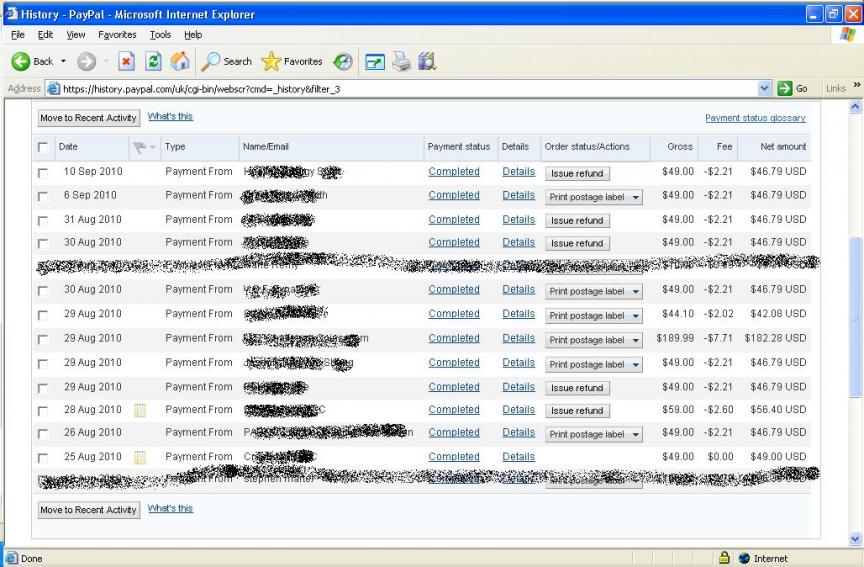Print the page with printer icon

tap(402, 61)
